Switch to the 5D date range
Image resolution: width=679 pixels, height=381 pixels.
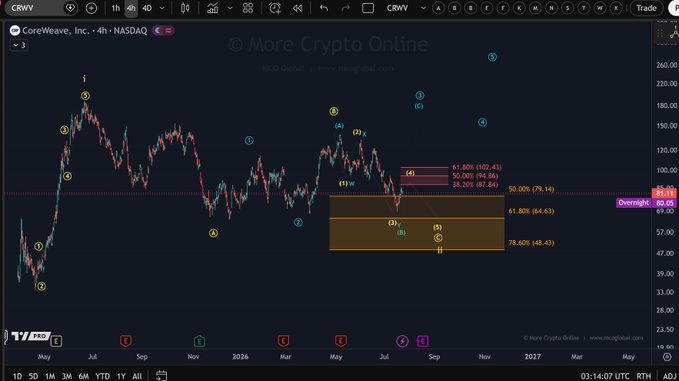pyautogui.click(x=33, y=376)
